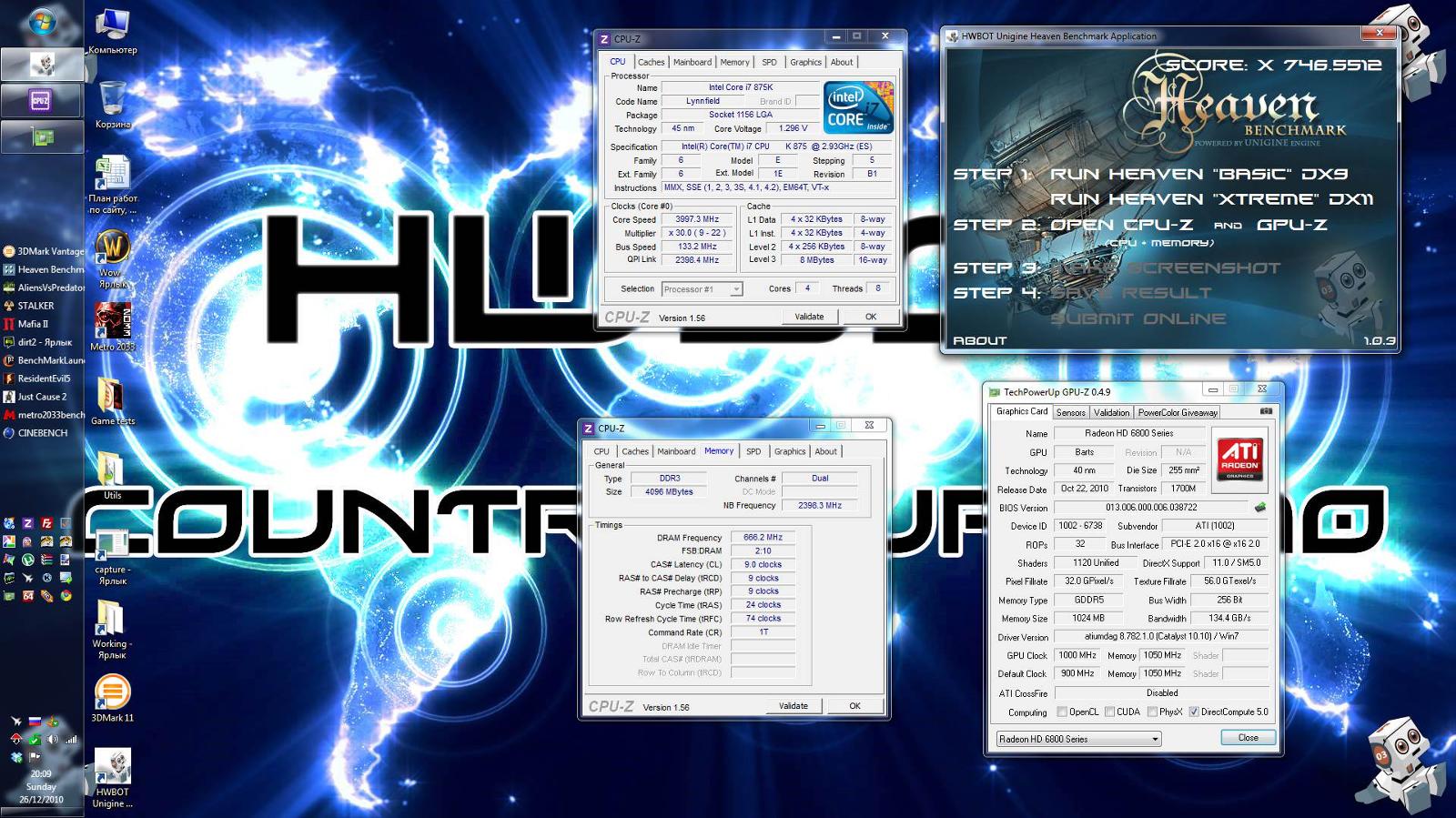The width and height of the screenshot is (1456, 818).
Task: Open the Radeon HD 6800 Series dropdown
Action: [1078, 739]
